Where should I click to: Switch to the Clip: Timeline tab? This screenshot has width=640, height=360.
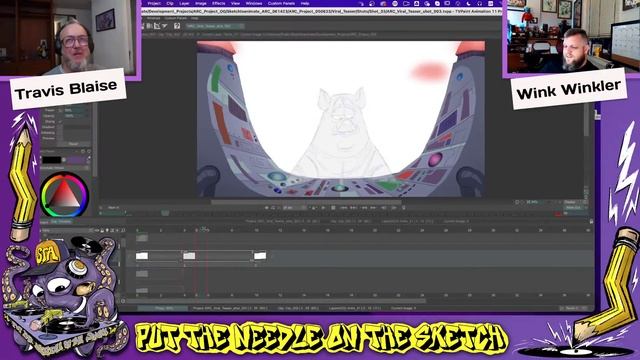61,222
